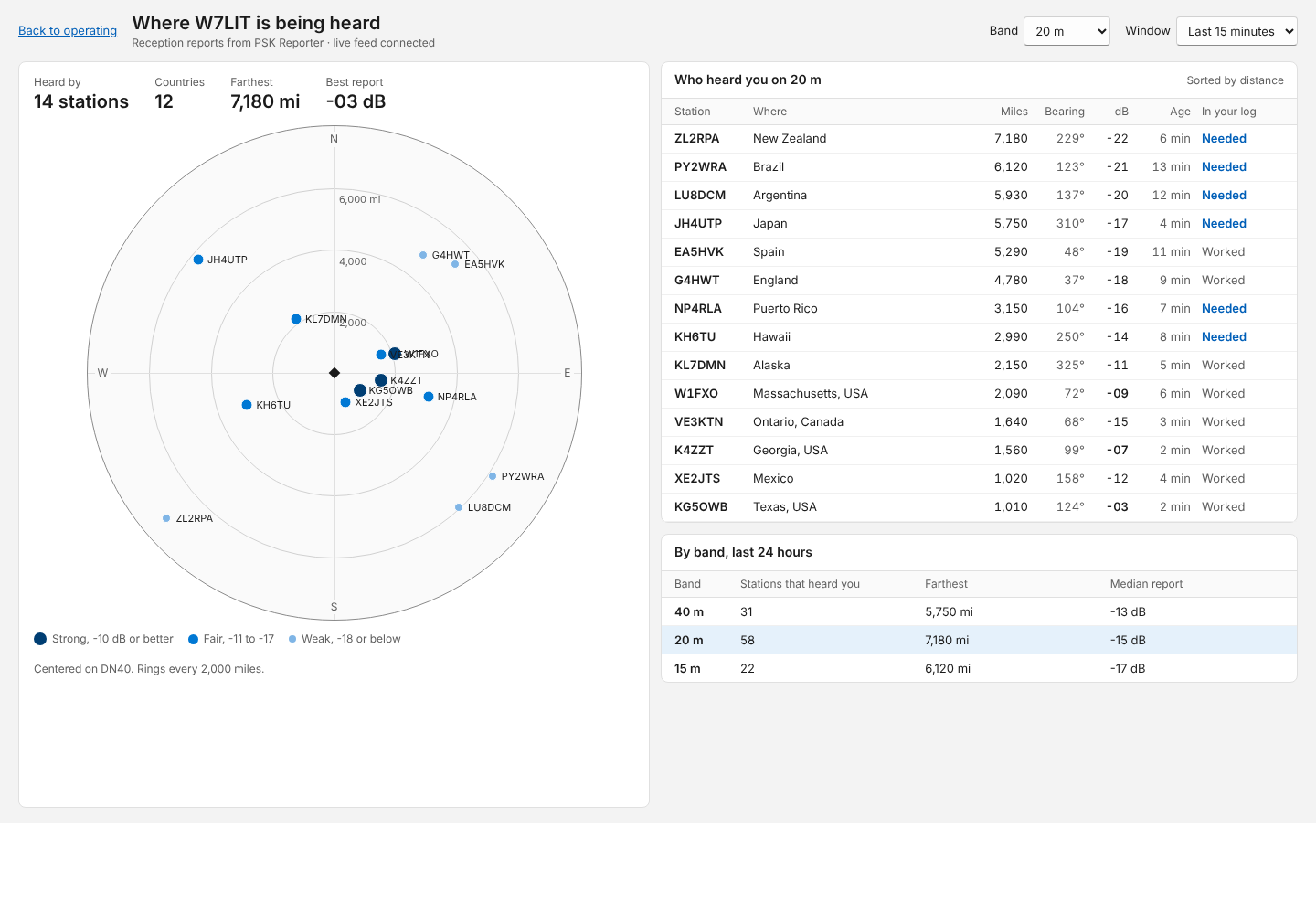Click the VE3KTN station callsign in the table
The width and height of the screenshot is (1316, 914).
699,422
